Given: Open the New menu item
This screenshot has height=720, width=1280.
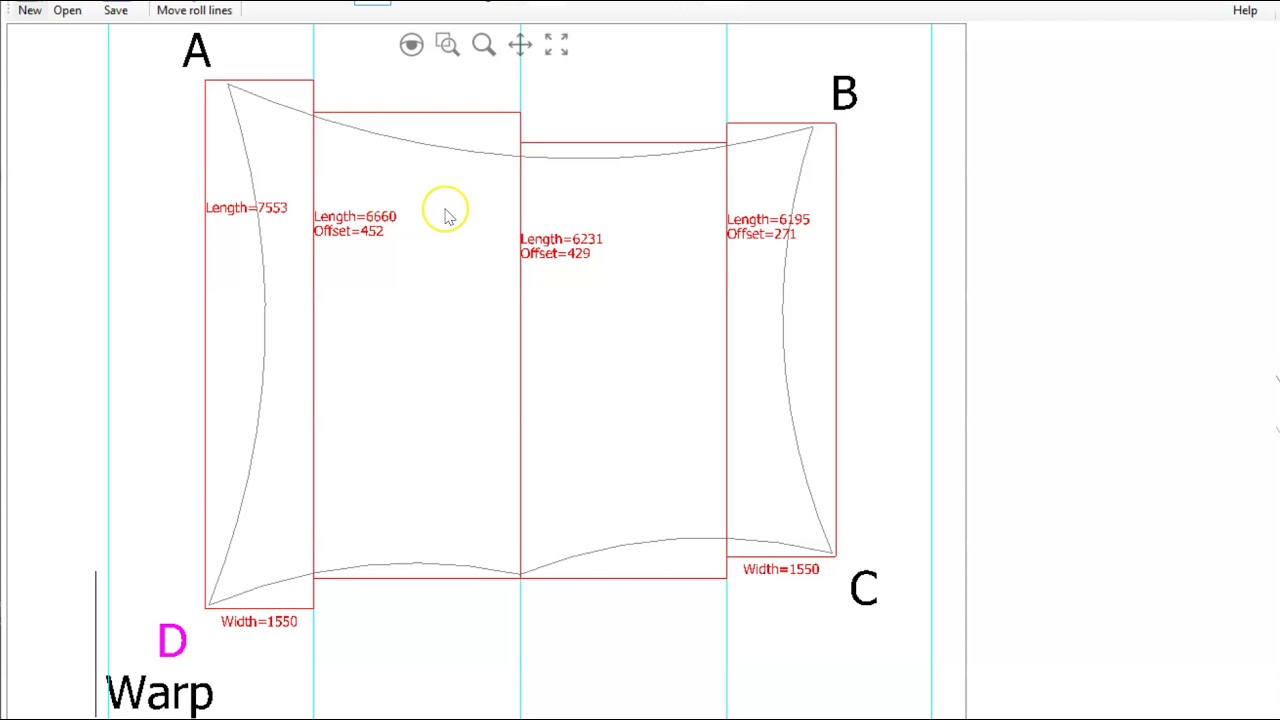Looking at the screenshot, I should tap(30, 10).
